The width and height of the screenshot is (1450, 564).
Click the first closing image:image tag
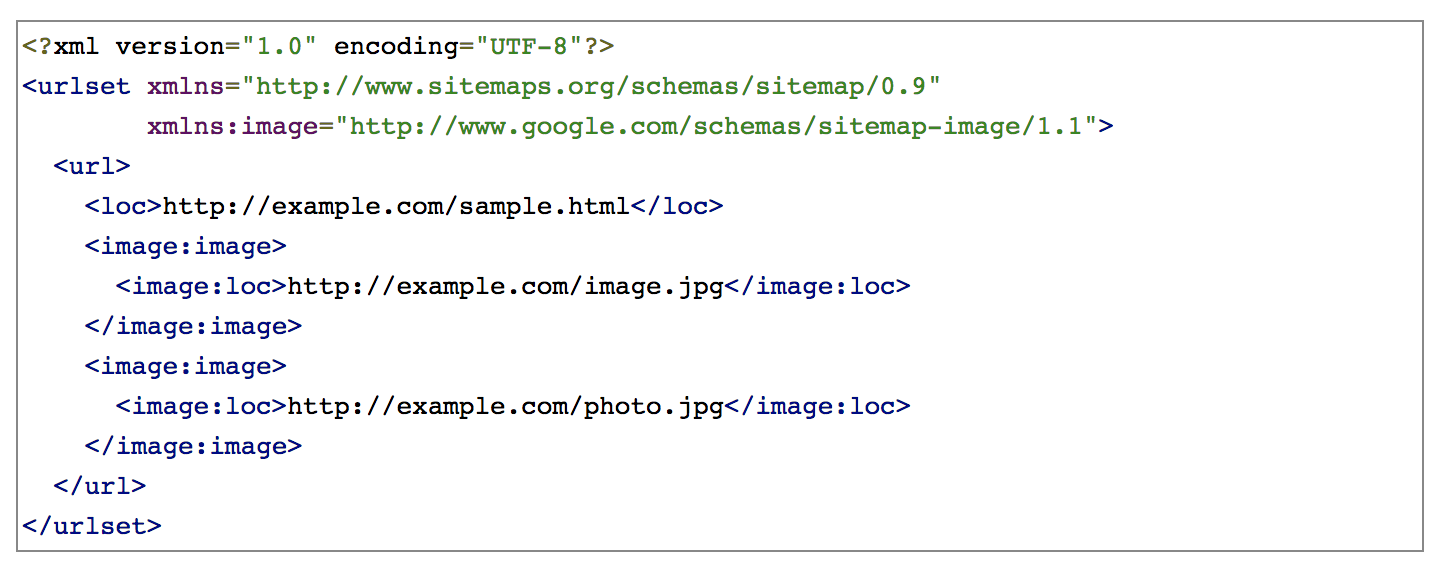click(193, 327)
